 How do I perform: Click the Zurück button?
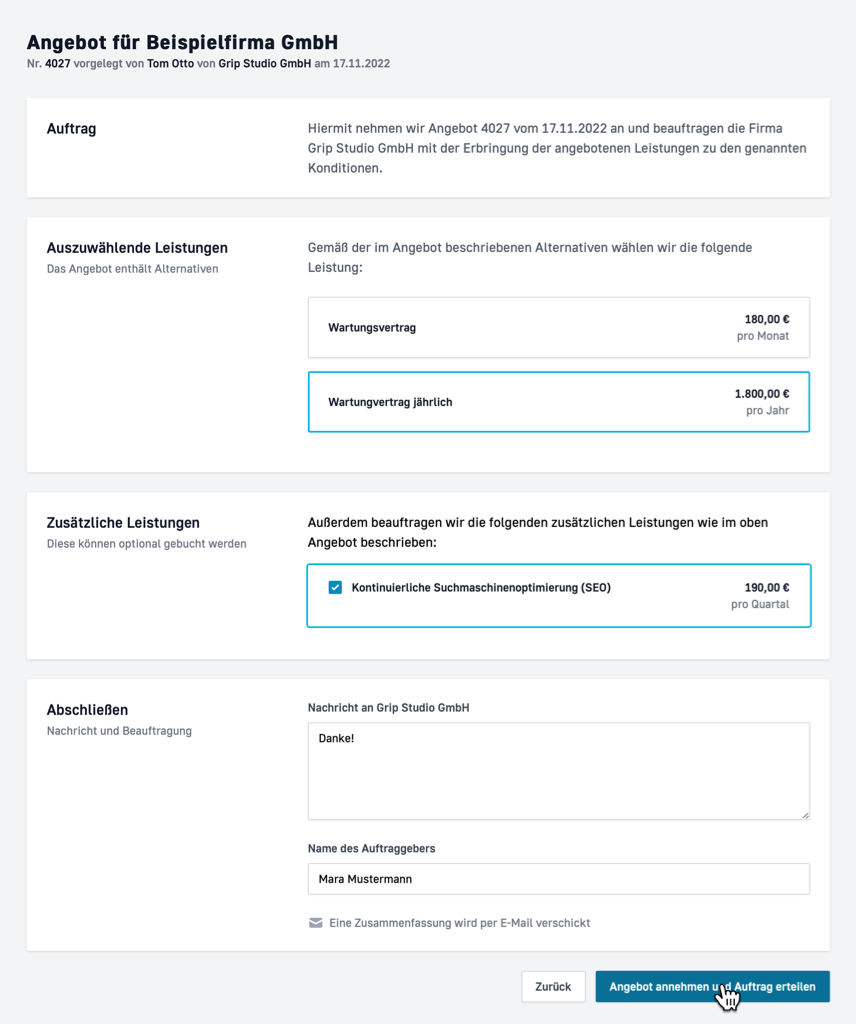click(x=553, y=986)
